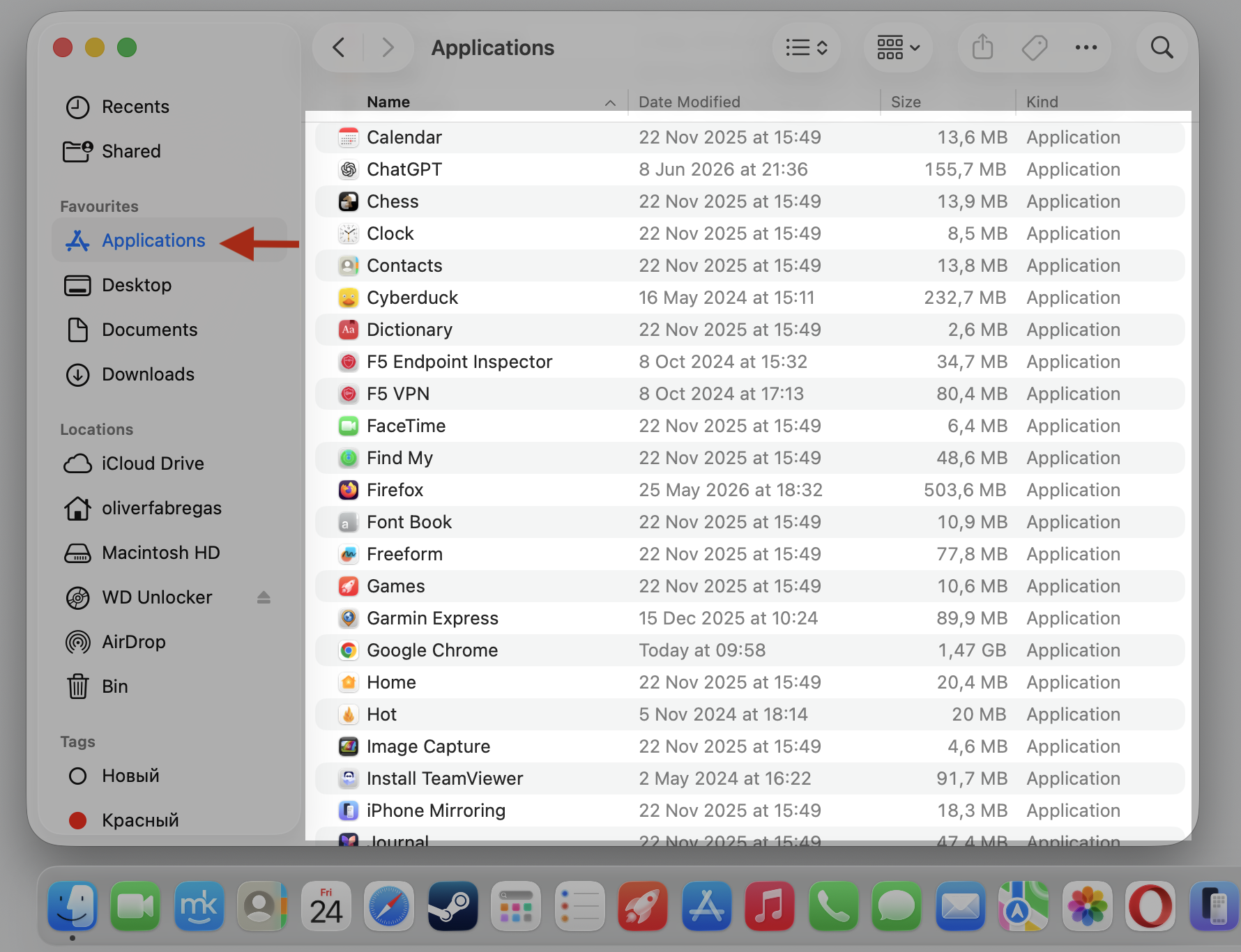
Task: Select the Cyberduck app icon
Action: pos(349,298)
